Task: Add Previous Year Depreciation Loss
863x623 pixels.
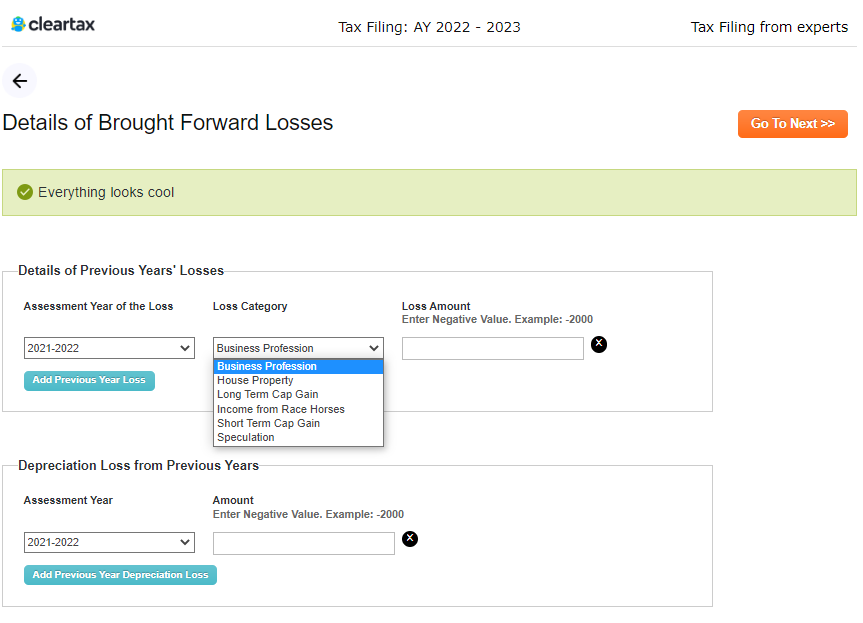Action: 120,575
